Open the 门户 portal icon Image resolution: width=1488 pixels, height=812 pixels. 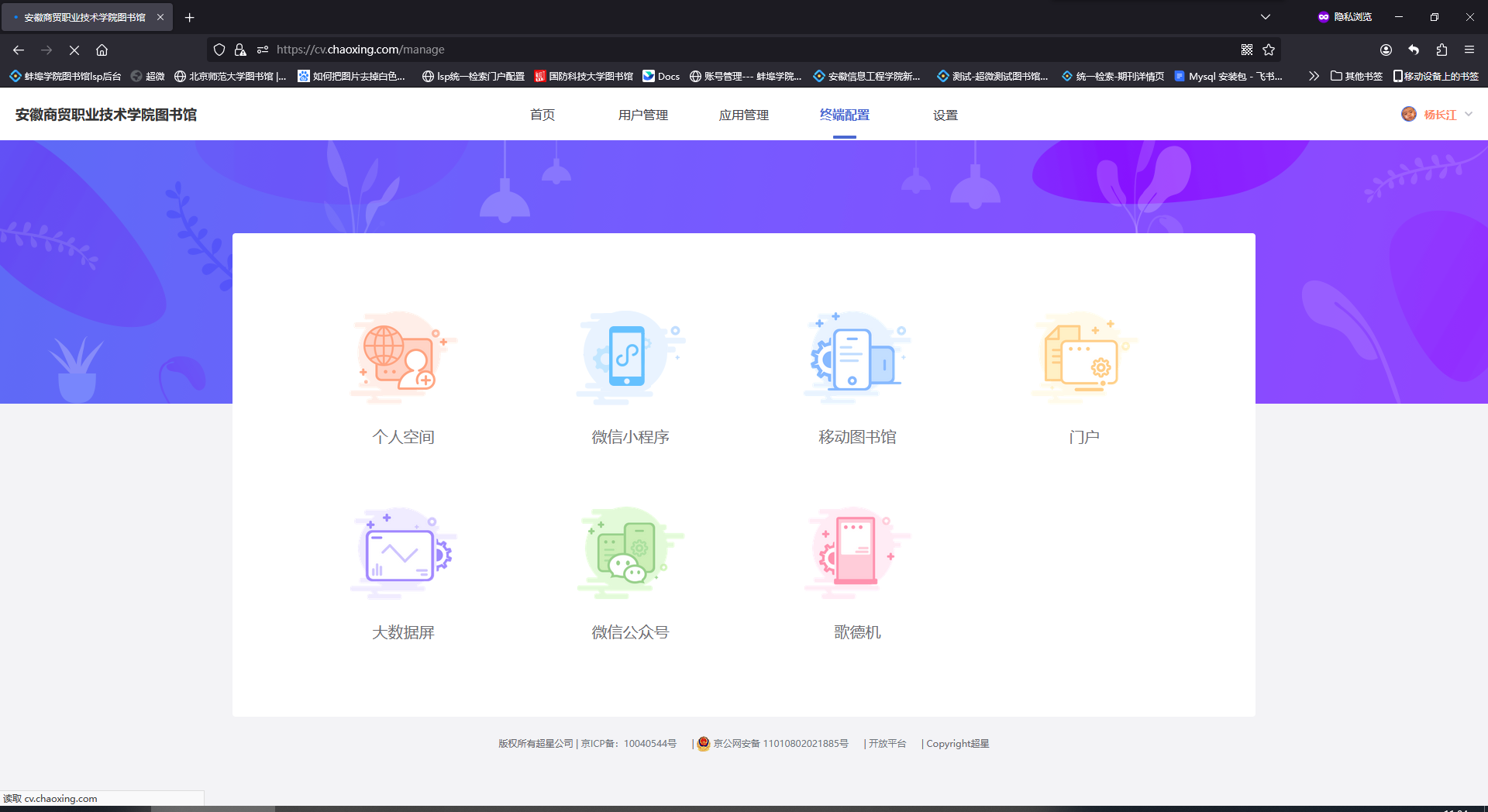coord(1084,358)
